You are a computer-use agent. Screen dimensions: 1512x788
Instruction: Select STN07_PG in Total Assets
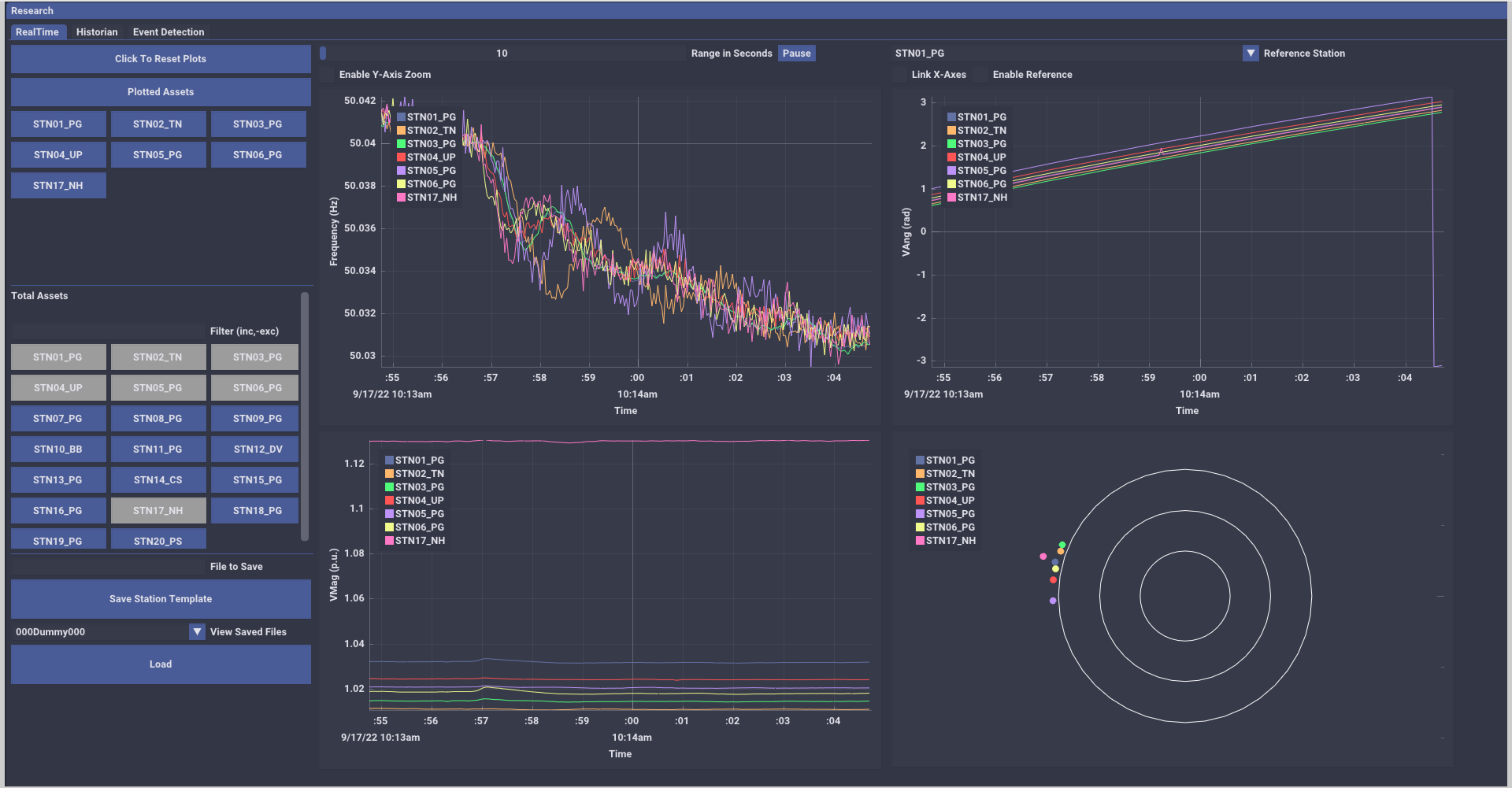(x=58, y=418)
